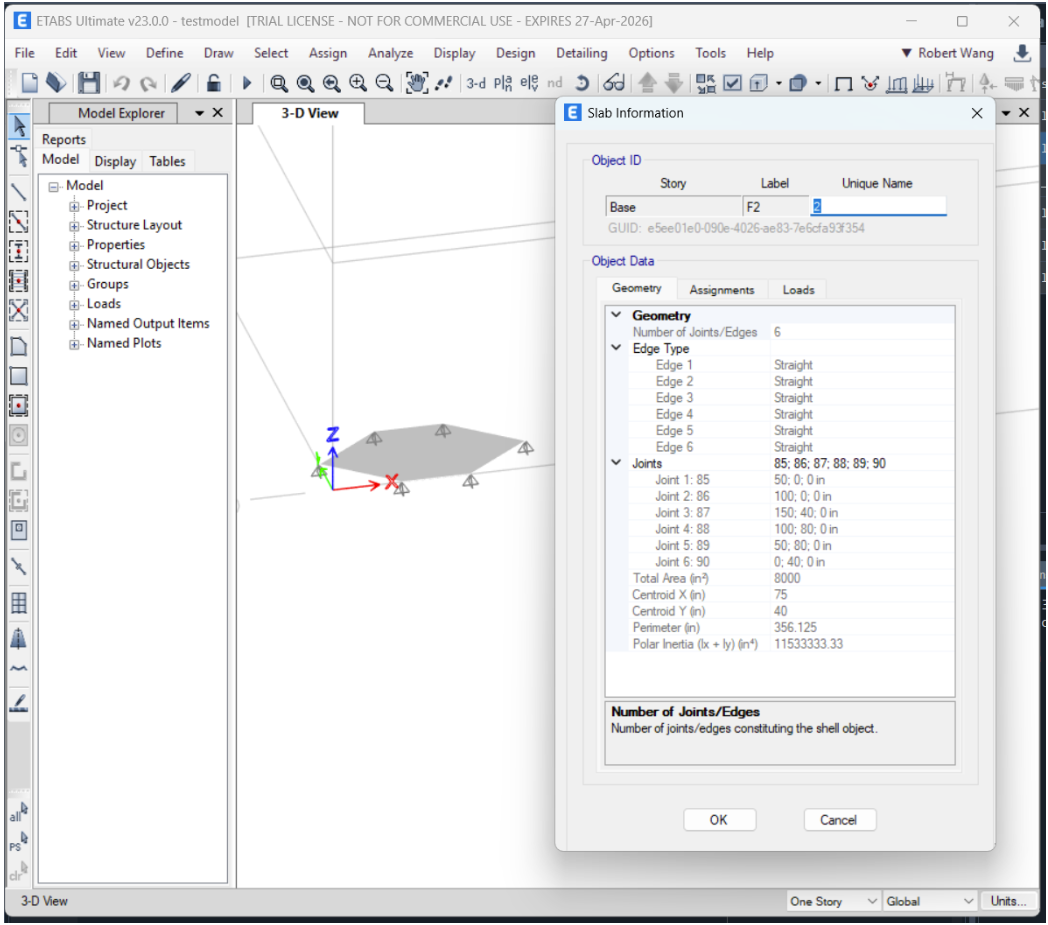Viewport: 1048px width, 925px height.
Task: Toggle the Set Display Options checkmark icon
Action: coord(732,84)
